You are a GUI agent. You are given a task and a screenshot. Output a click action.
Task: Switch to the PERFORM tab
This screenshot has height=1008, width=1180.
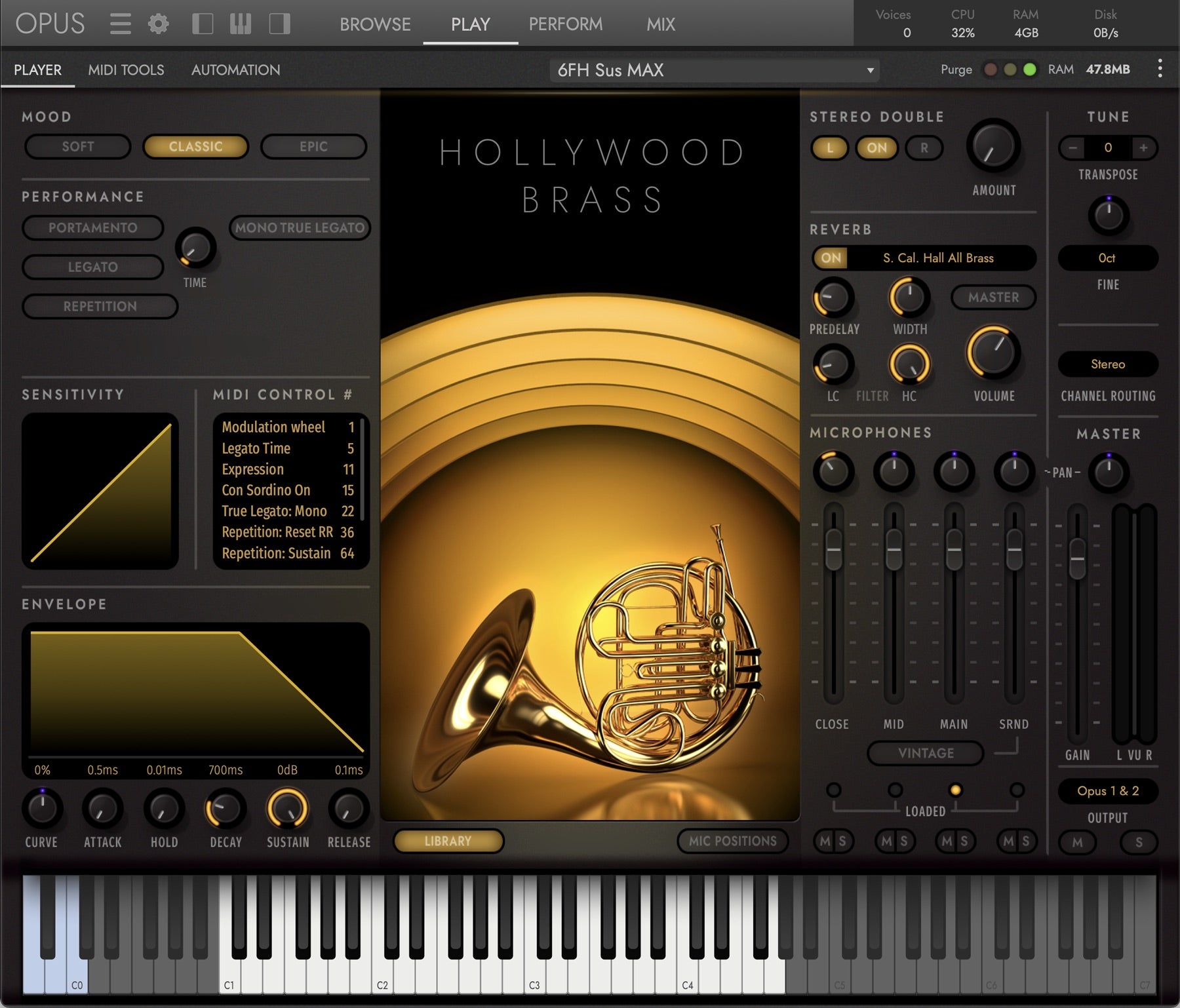565,24
